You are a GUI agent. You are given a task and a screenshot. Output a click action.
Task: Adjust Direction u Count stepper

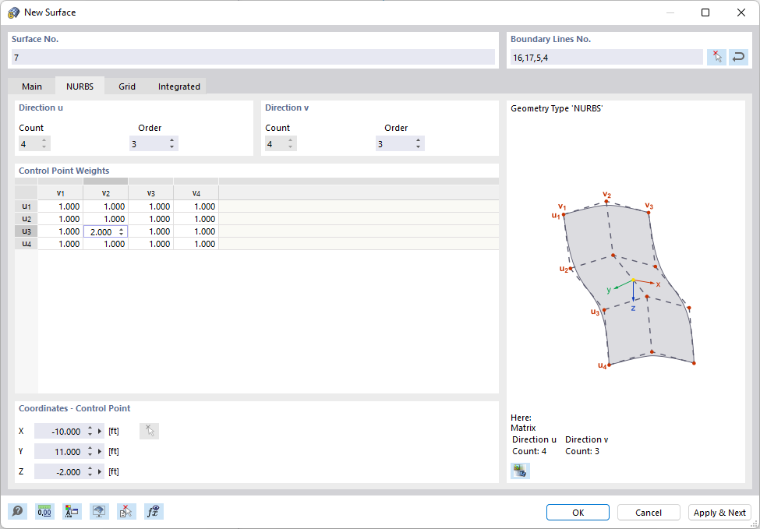tap(44, 144)
